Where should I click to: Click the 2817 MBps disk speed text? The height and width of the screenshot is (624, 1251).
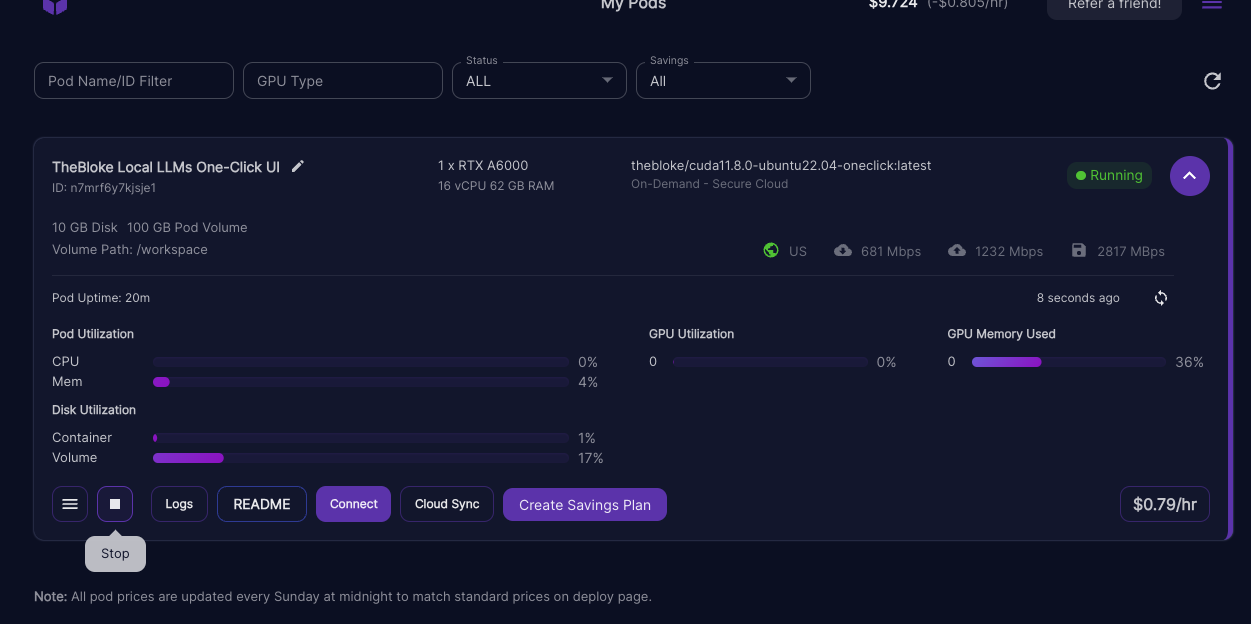[x=1131, y=251]
